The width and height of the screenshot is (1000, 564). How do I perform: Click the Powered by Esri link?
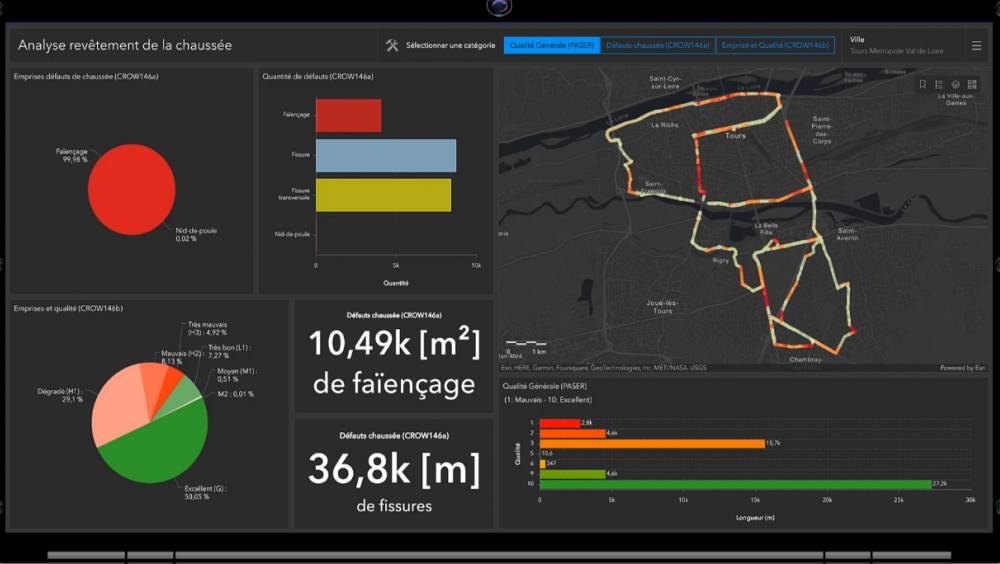[x=962, y=367]
